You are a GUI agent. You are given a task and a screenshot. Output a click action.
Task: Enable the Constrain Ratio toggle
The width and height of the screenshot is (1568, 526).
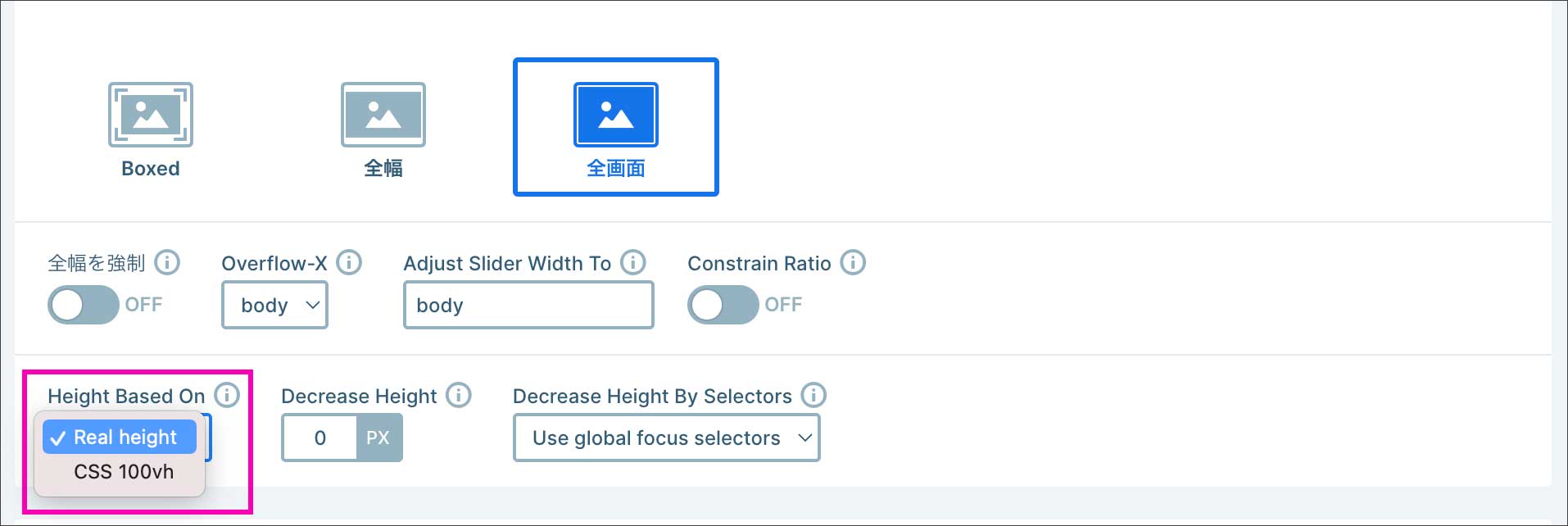[x=723, y=305]
